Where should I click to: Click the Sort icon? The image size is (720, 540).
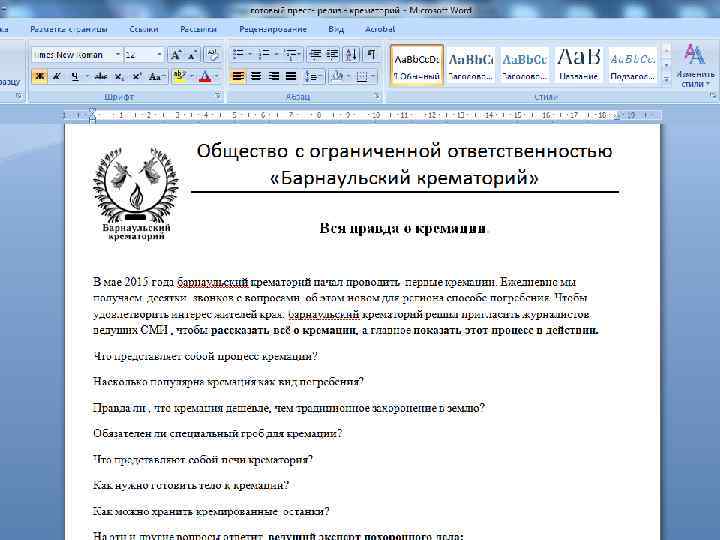pos(351,55)
